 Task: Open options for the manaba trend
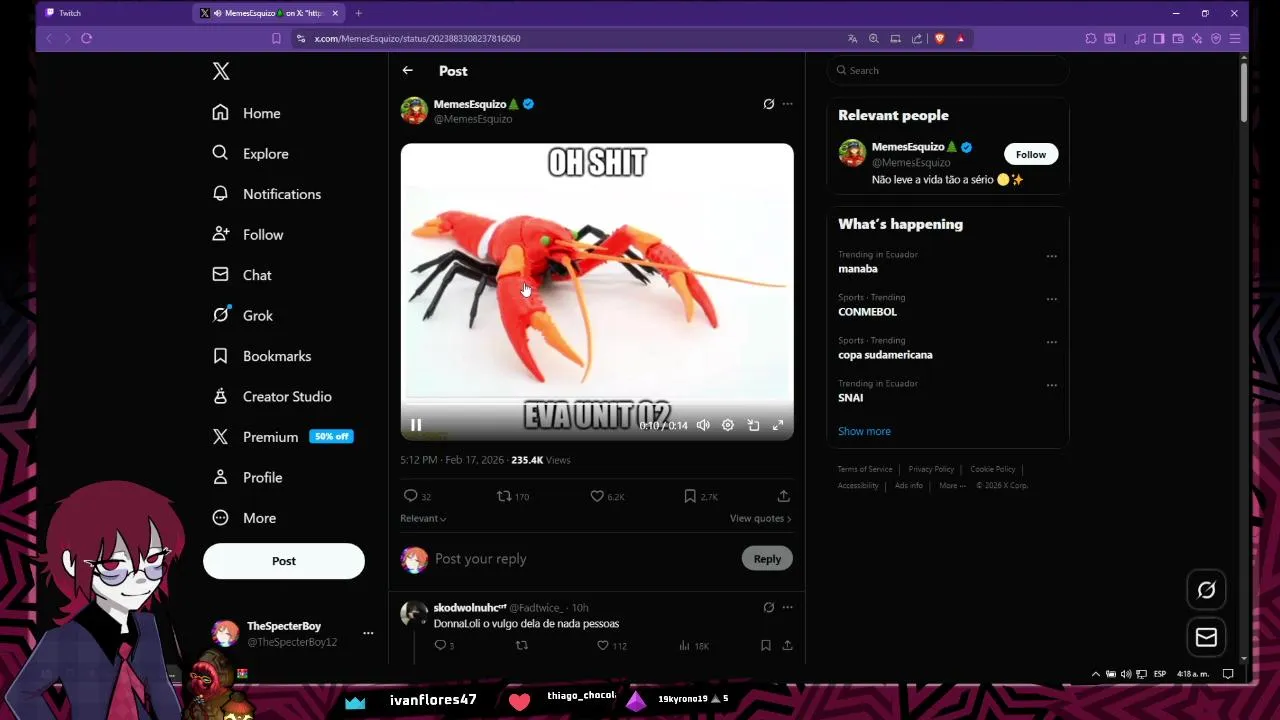1051,256
